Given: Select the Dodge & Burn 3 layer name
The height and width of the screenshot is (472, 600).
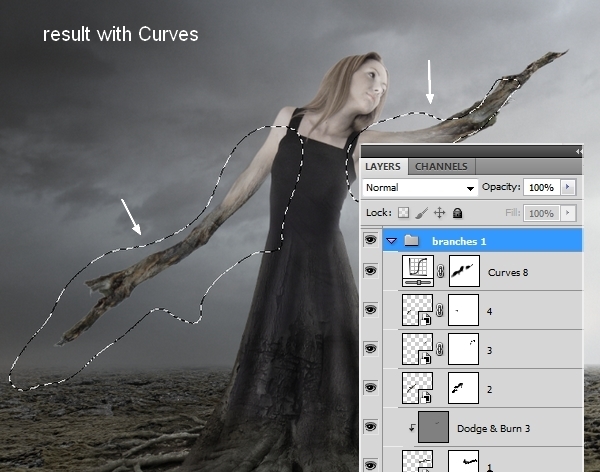Looking at the screenshot, I should [x=493, y=427].
